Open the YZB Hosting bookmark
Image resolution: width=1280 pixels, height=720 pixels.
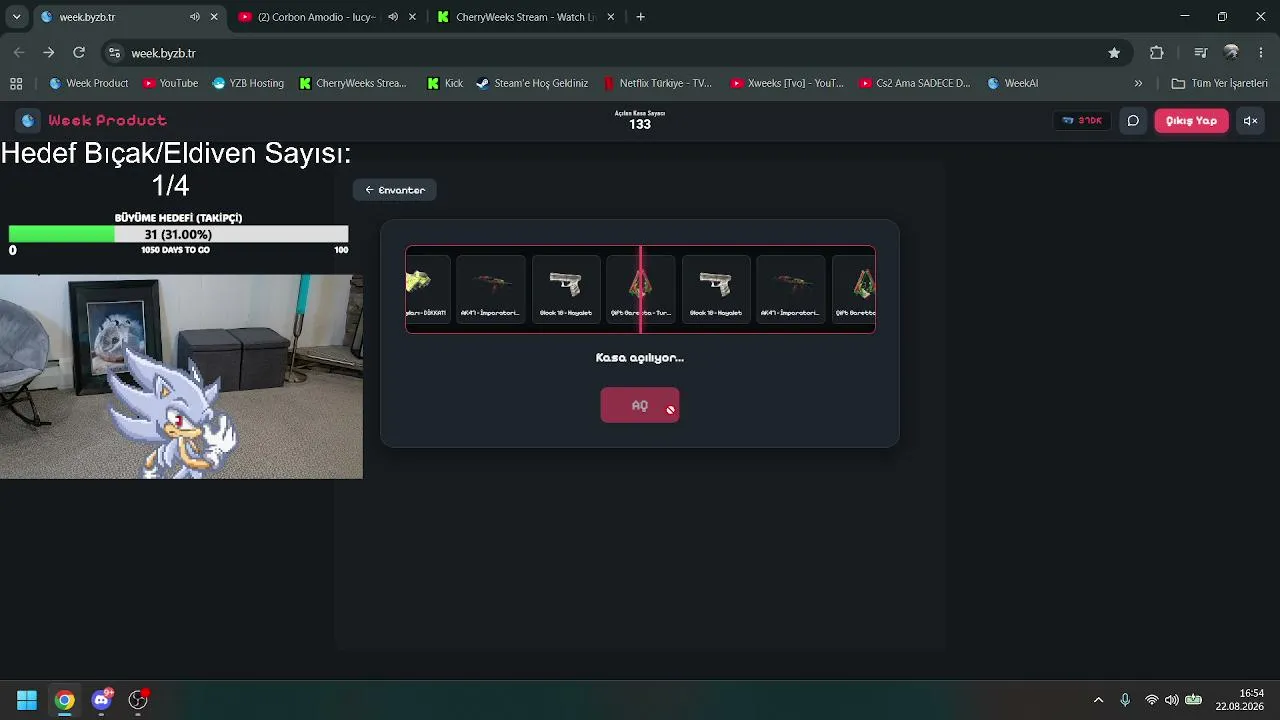pos(249,83)
